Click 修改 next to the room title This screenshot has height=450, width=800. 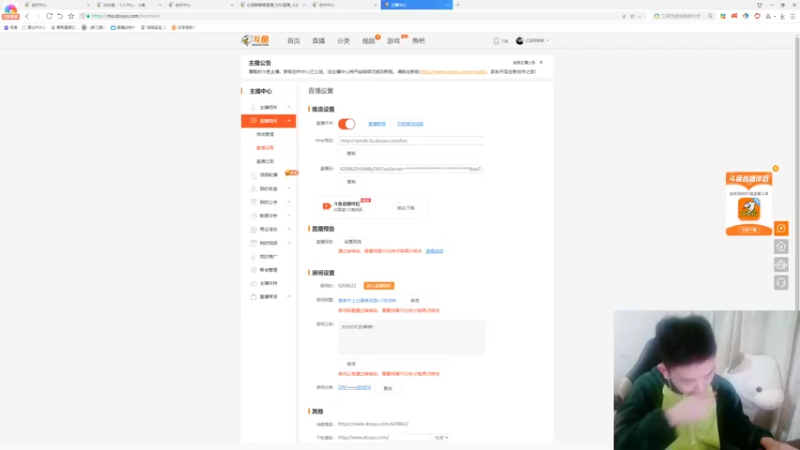(415, 301)
